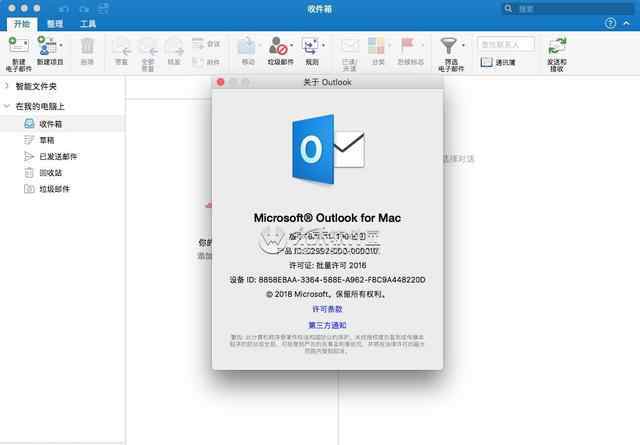Click the Meeting (会议) ribbon item
The image size is (640, 445).
206,44
